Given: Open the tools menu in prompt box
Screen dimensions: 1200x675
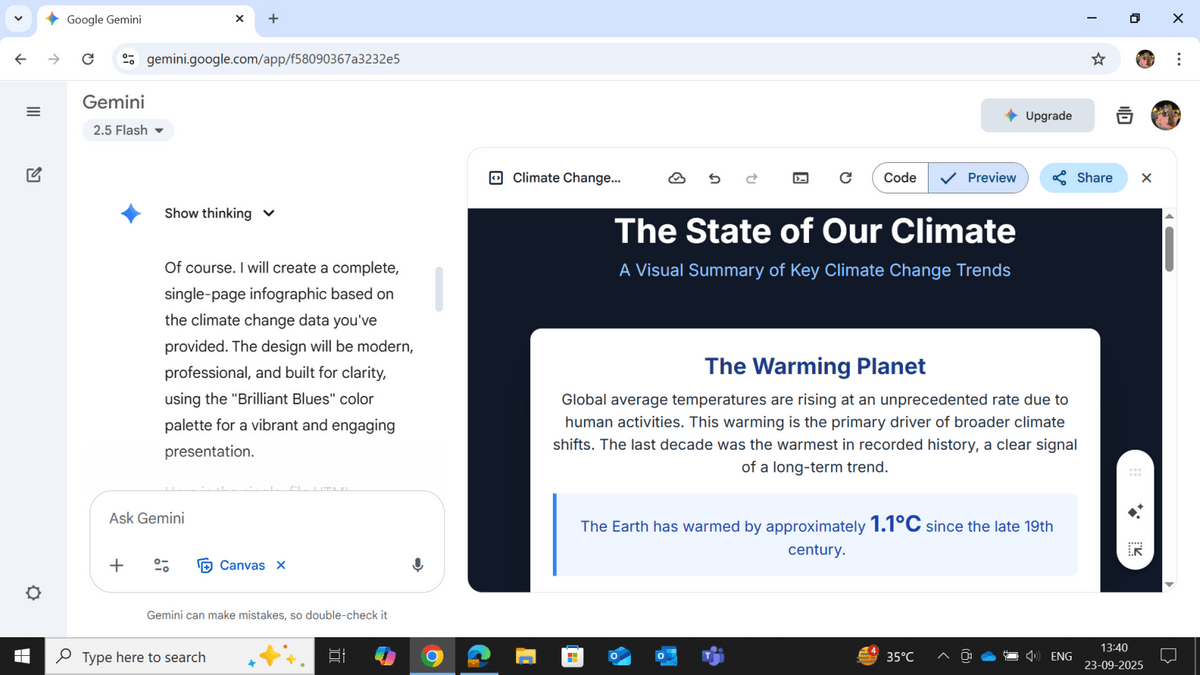Looking at the screenshot, I should click(161, 565).
